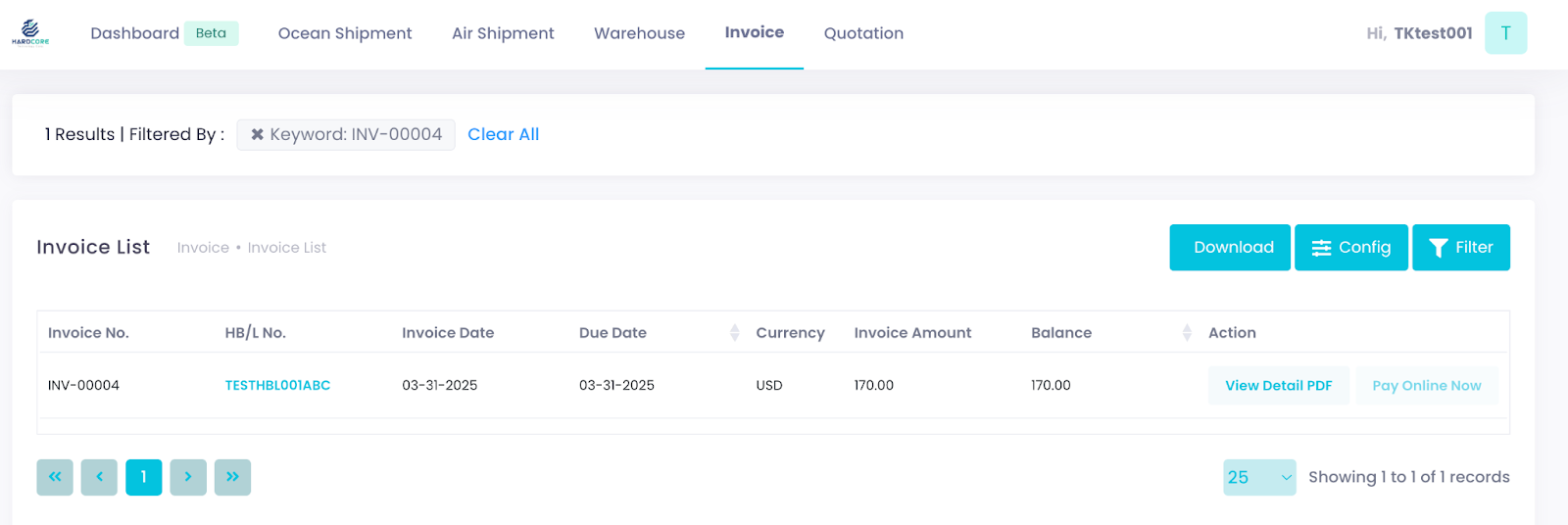Go to first page of results
The height and width of the screenshot is (525, 1568).
[x=55, y=477]
